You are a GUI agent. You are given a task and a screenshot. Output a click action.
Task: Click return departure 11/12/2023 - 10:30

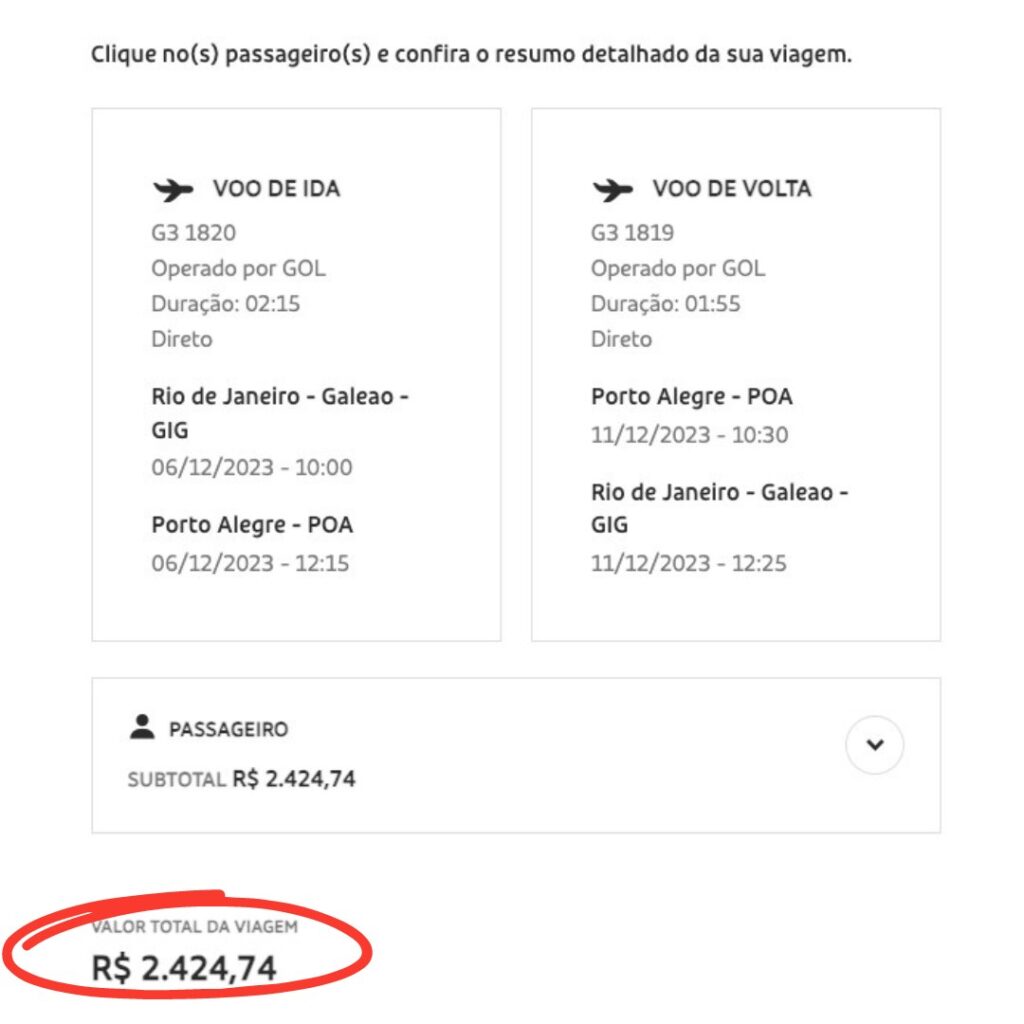(690, 435)
